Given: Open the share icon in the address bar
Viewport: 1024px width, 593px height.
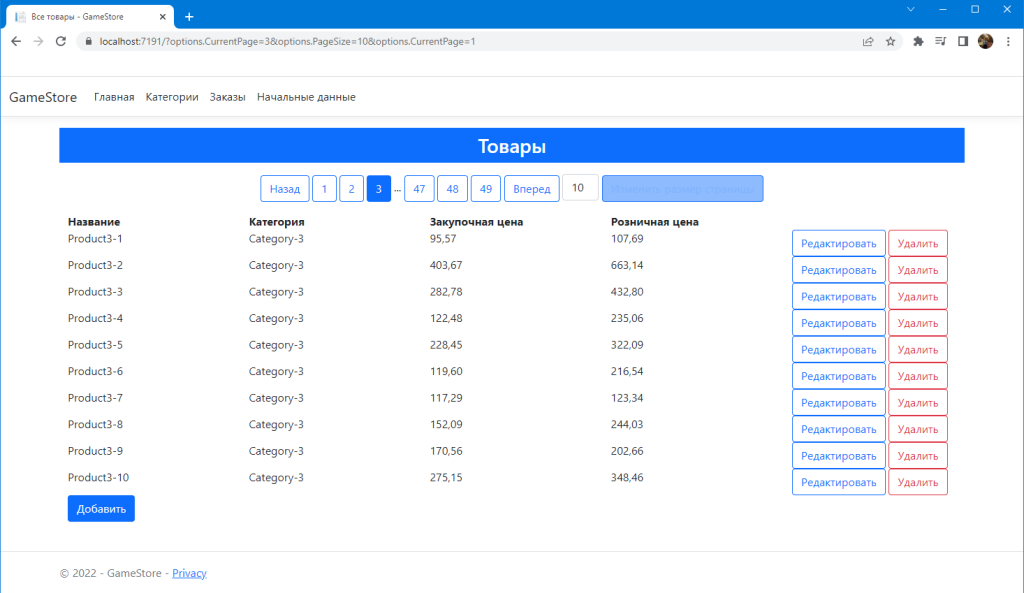Looking at the screenshot, I should point(867,41).
